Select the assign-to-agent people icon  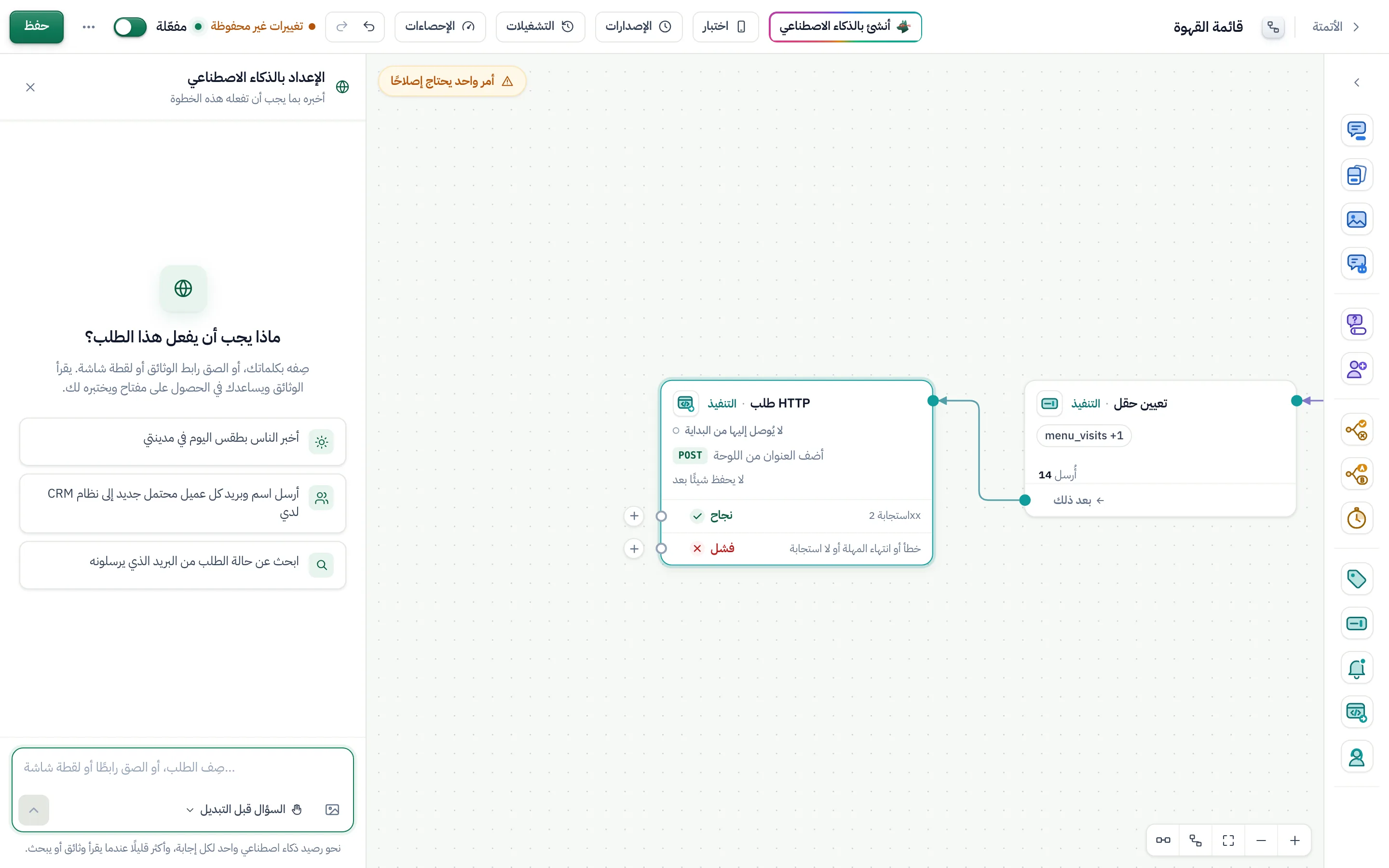(1356, 368)
